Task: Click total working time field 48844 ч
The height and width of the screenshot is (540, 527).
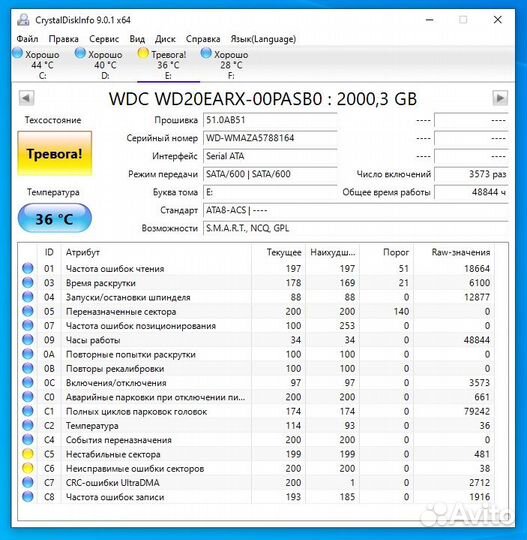Action: [471, 192]
